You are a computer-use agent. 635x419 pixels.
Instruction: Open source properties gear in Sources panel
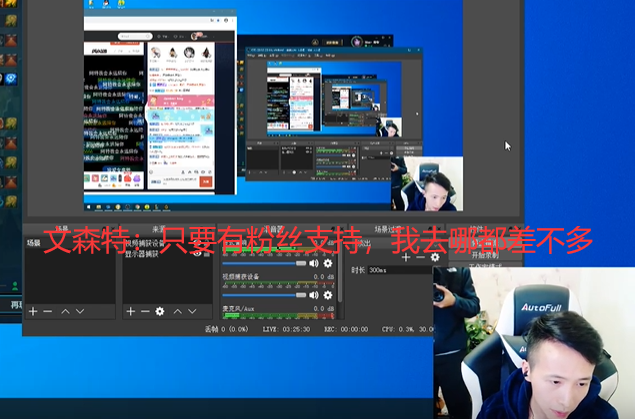[160, 311]
